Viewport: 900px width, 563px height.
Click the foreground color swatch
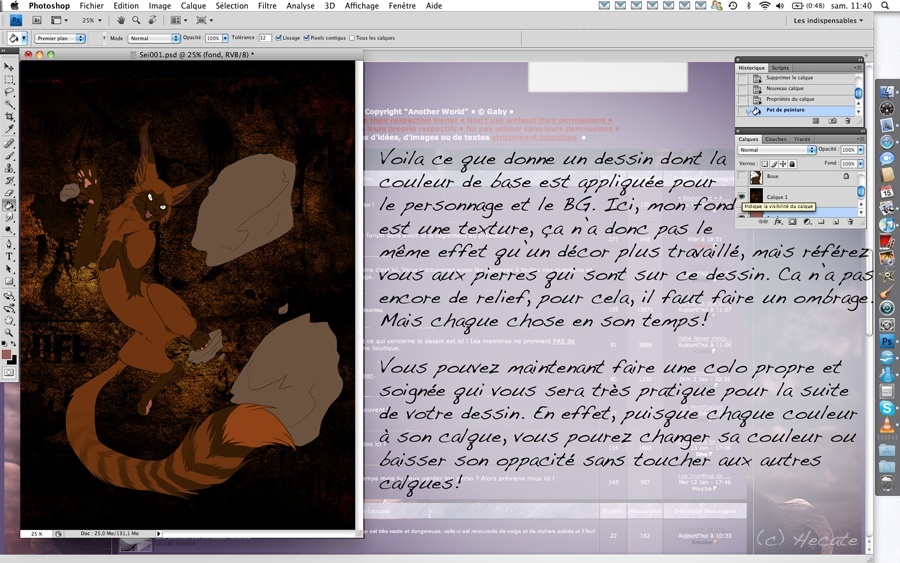point(6,355)
